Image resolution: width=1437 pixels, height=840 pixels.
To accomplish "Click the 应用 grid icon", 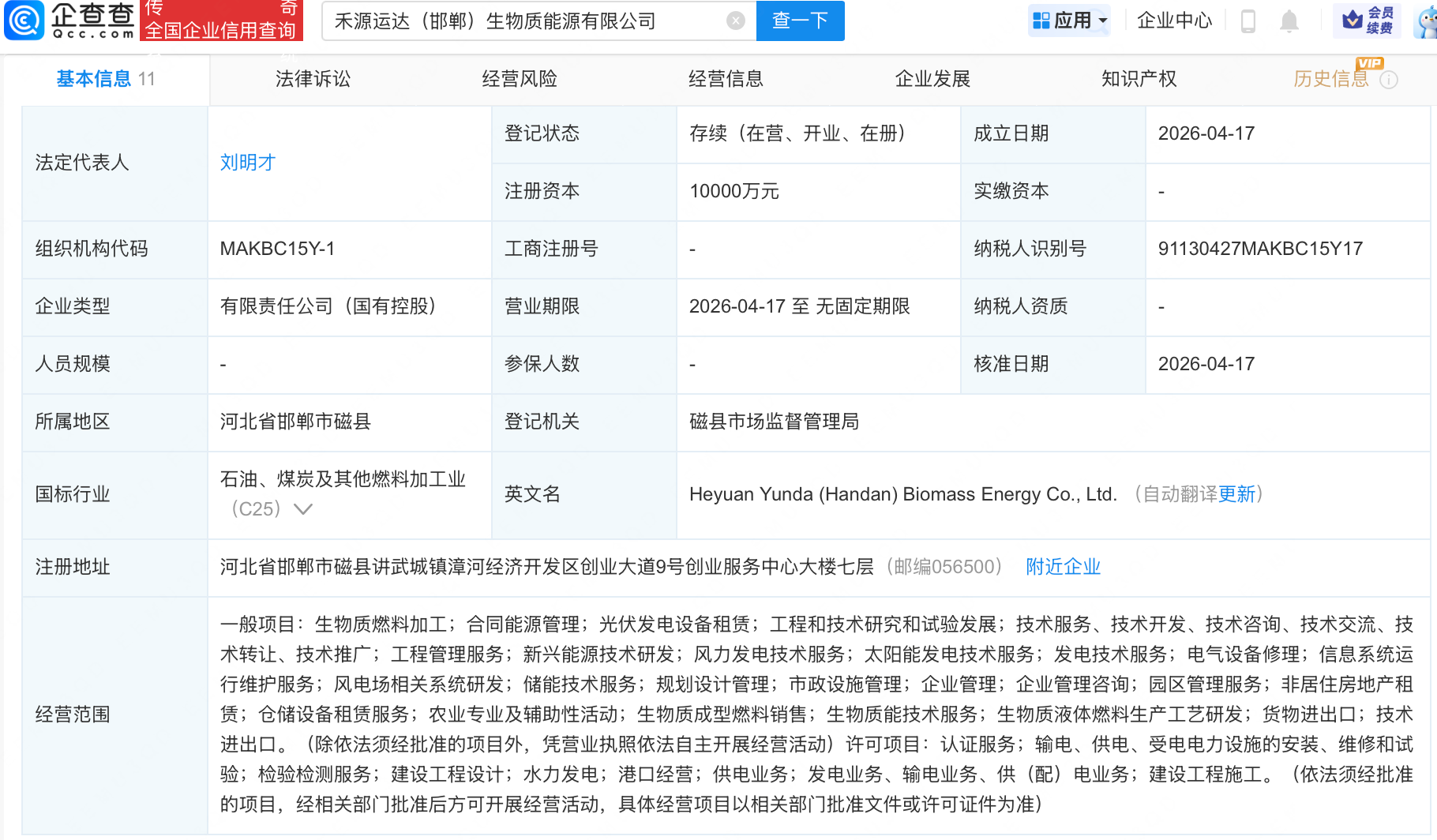I will [x=1041, y=21].
